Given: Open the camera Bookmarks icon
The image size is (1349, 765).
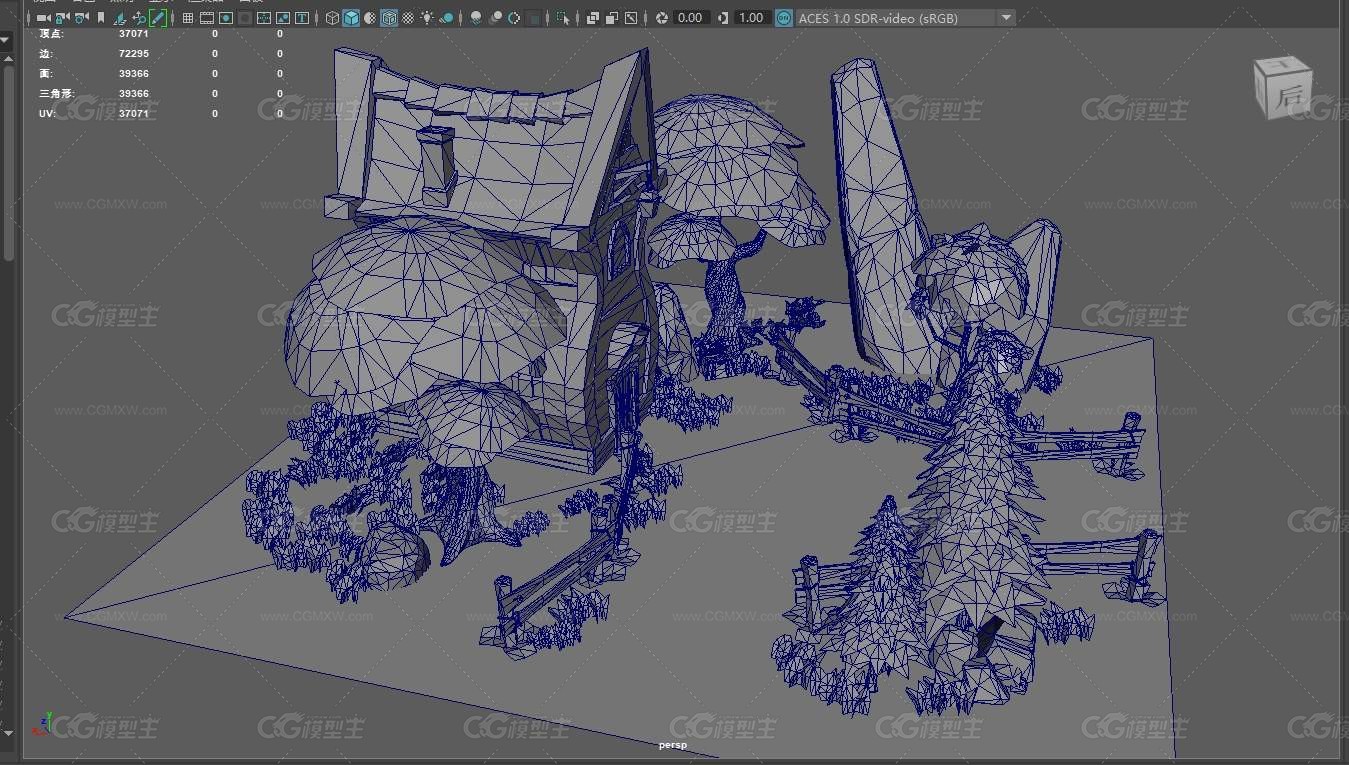Looking at the screenshot, I should point(101,18).
